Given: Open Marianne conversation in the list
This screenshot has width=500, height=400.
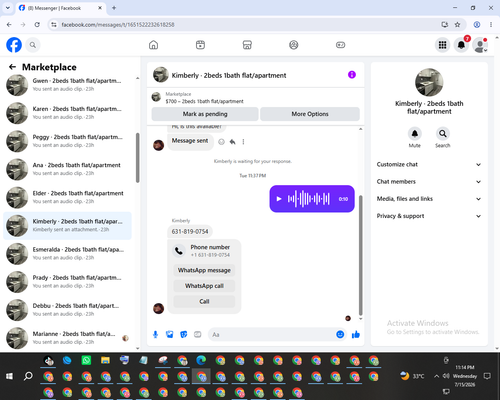Looking at the screenshot, I should coord(67,338).
